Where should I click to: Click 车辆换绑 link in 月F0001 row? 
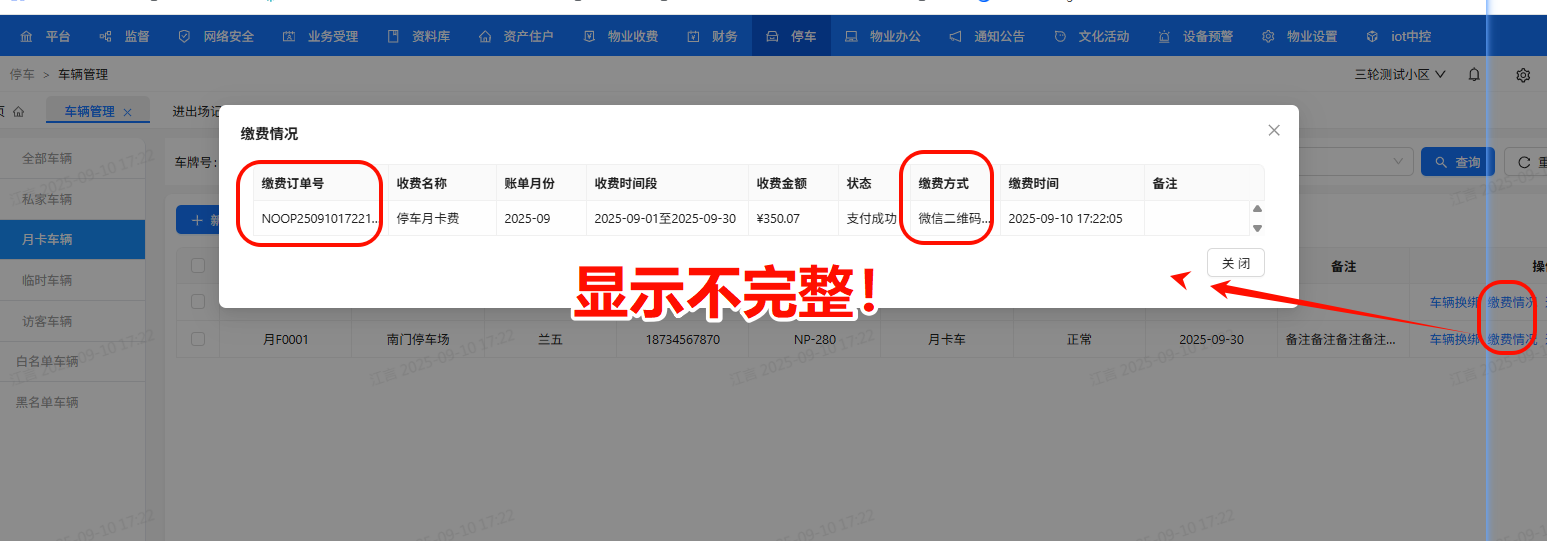click(x=1454, y=339)
